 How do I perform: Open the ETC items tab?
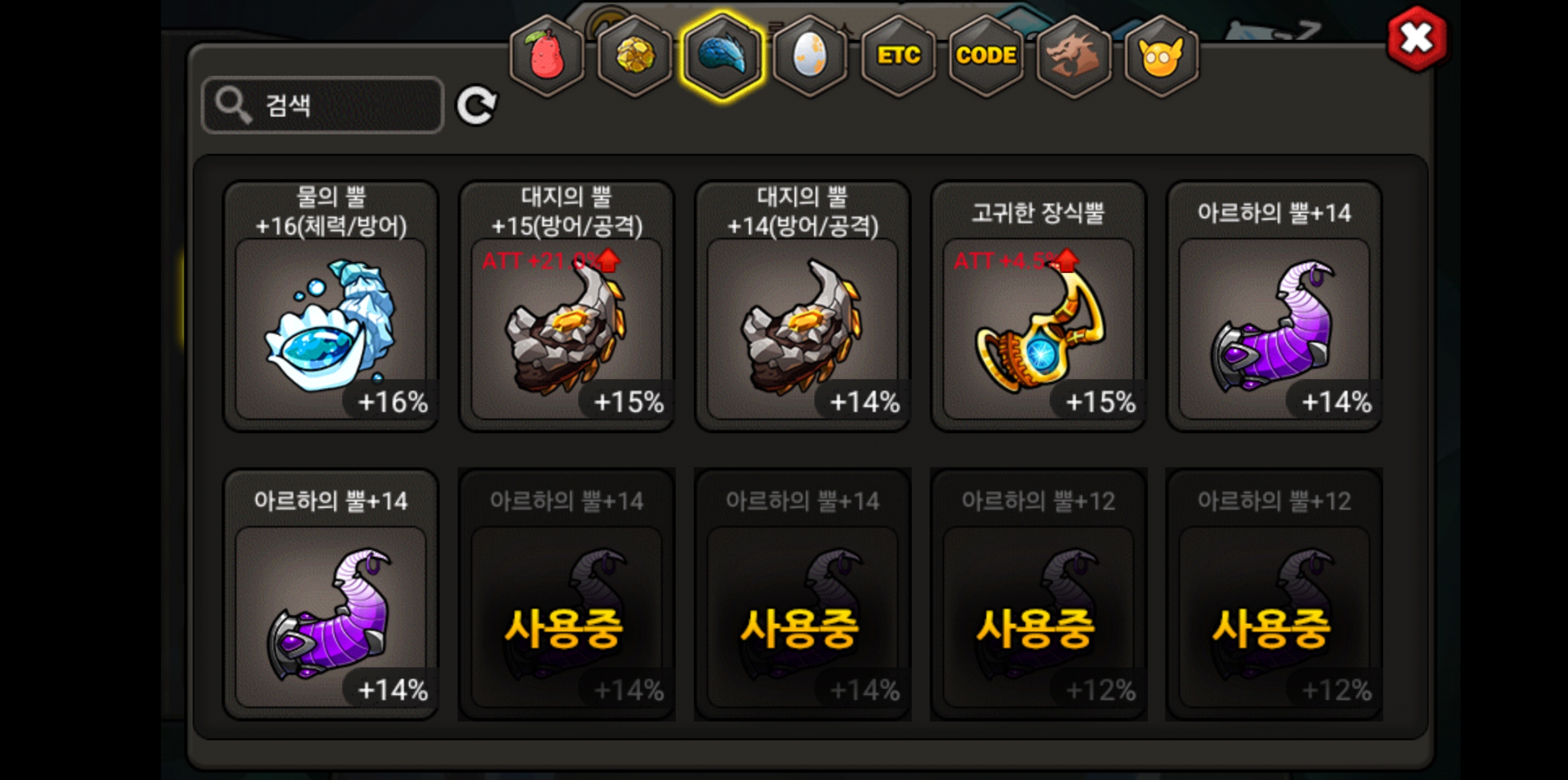pos(898,55)
